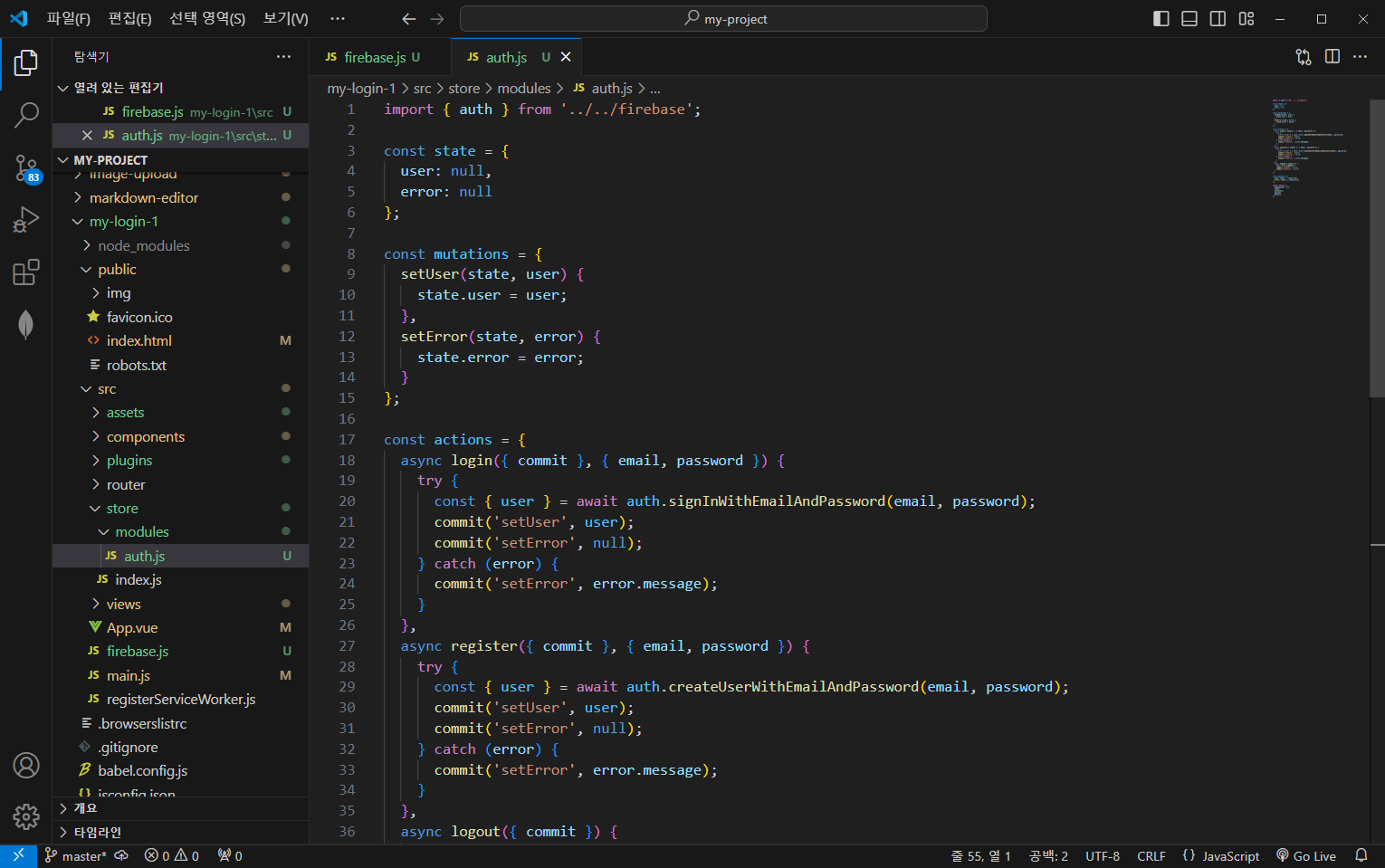1385x868 pixels.
Task: Collapse the my-login-1 folder
Action: point(180,222)
